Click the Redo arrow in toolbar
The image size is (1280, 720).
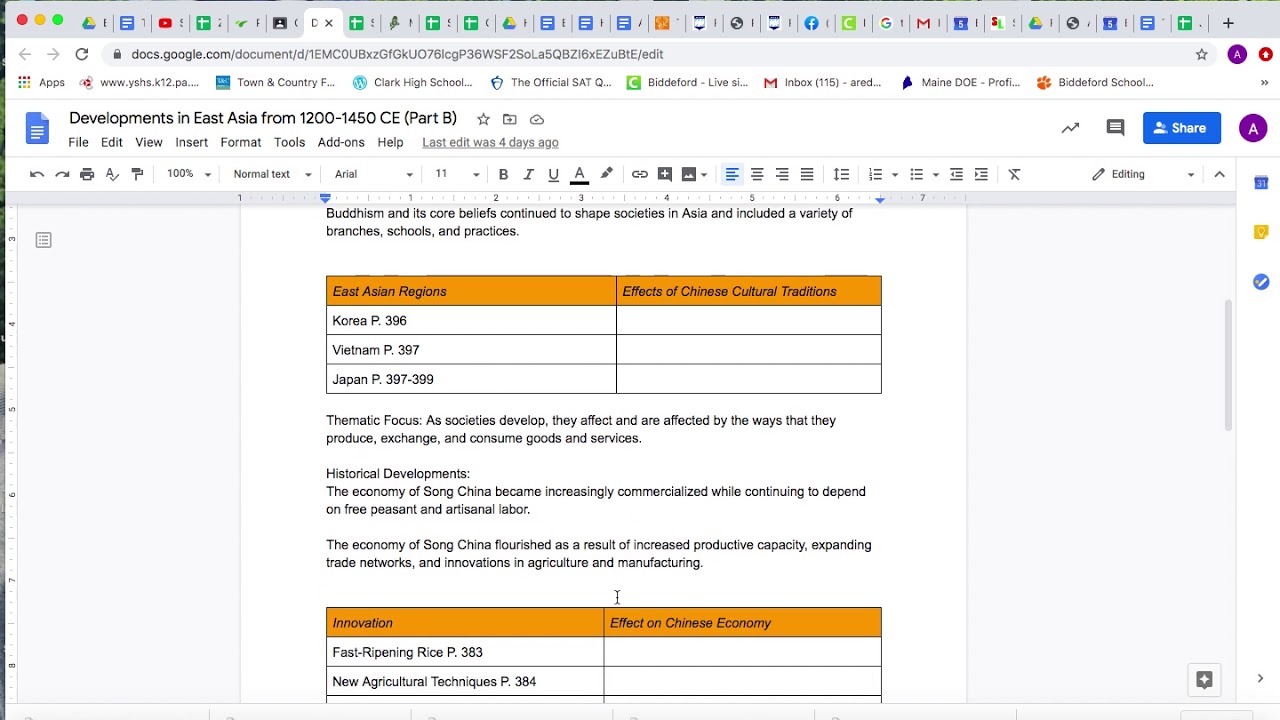[x=62, y=174]
